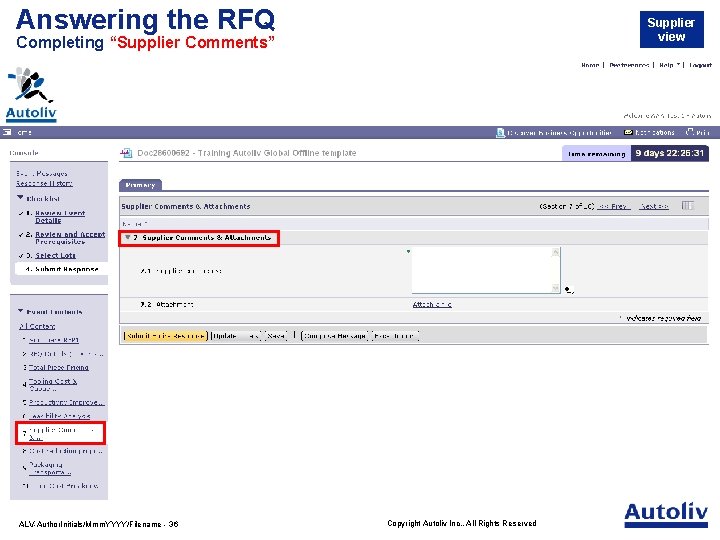Click the Supplier view badge on the slide
Screen dimensions: 720x540
point(671,30)
